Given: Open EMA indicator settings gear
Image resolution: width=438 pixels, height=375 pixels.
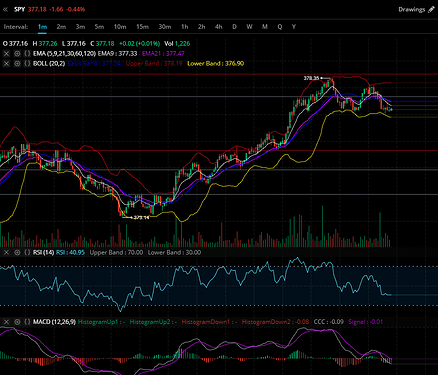Looking at the screenshot, I should point(17,53).
